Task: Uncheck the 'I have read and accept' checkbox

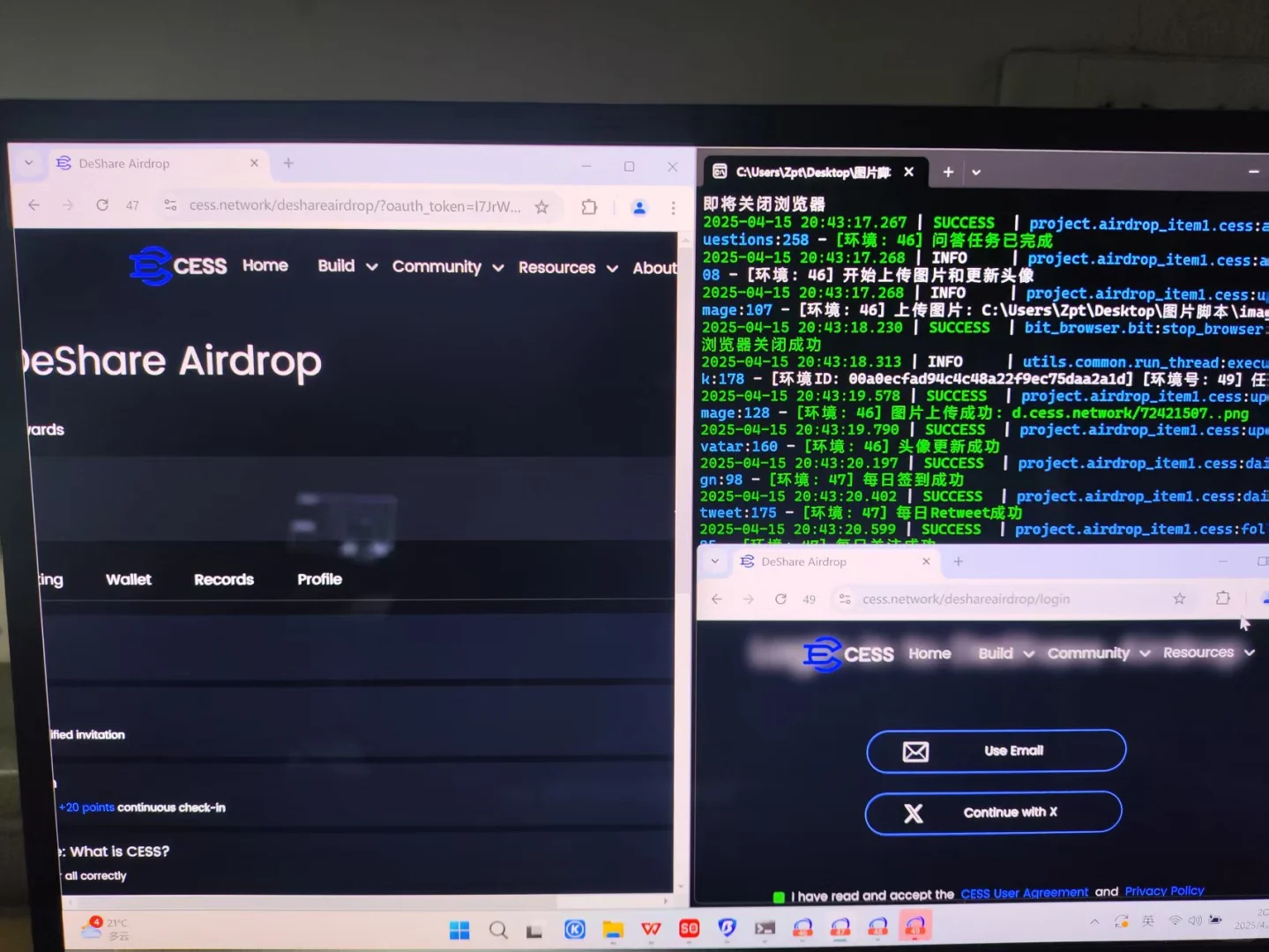Action: pyautogui.click(x=779, y=896)
